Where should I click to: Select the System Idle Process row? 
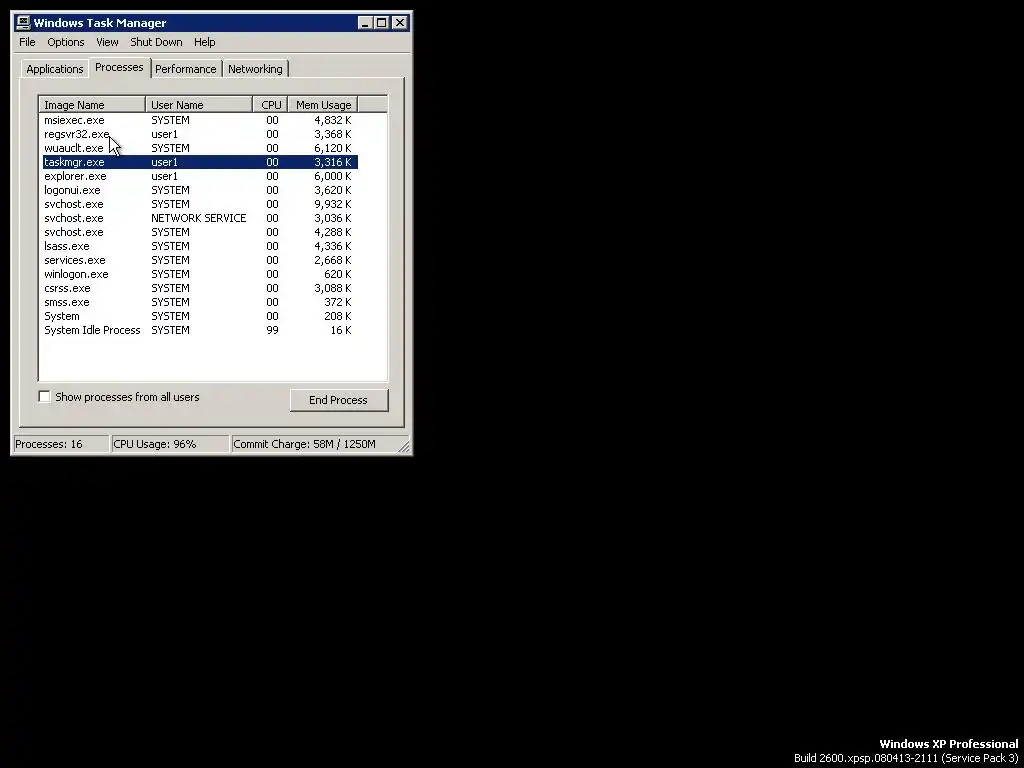point(200,330)
